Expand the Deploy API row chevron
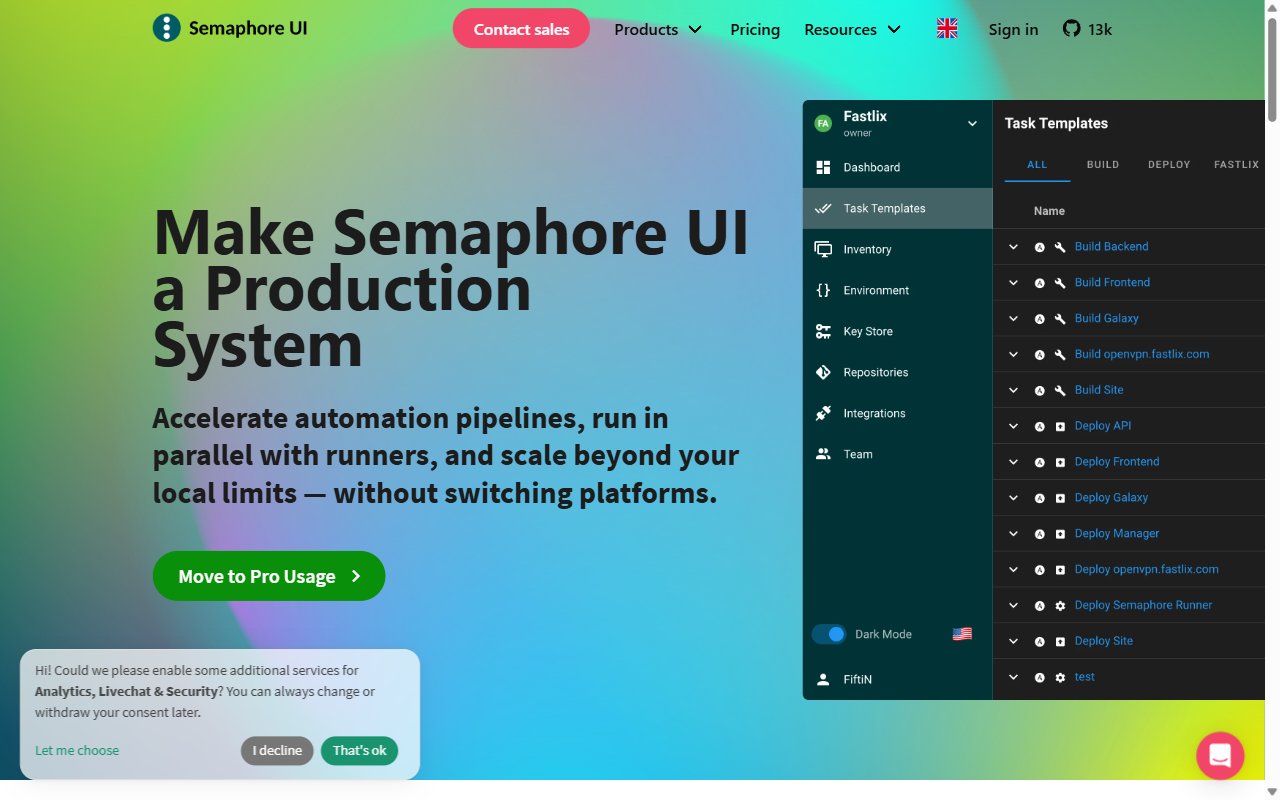 point(1013,426)
